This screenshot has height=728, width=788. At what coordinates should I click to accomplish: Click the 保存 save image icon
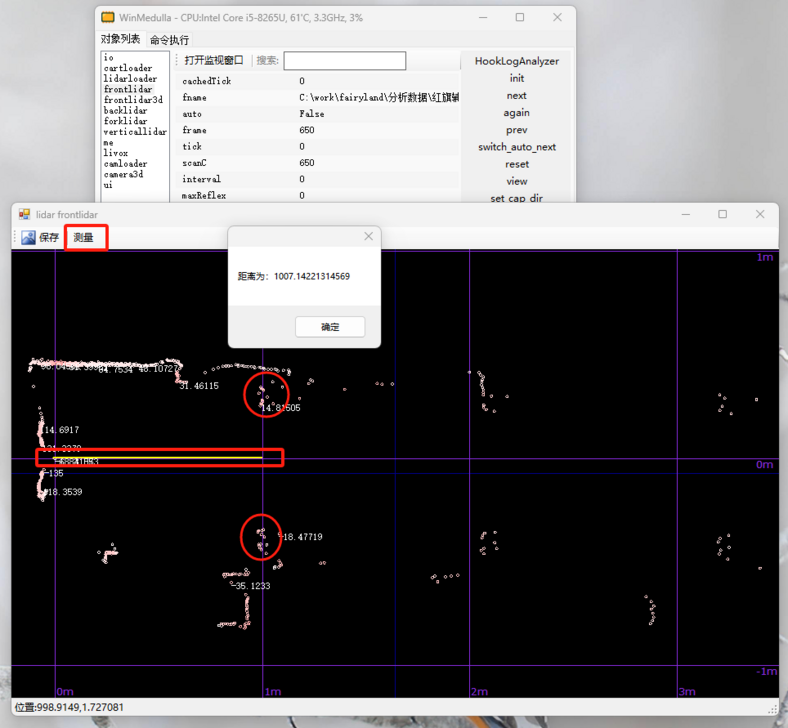(x=28, y=237)
